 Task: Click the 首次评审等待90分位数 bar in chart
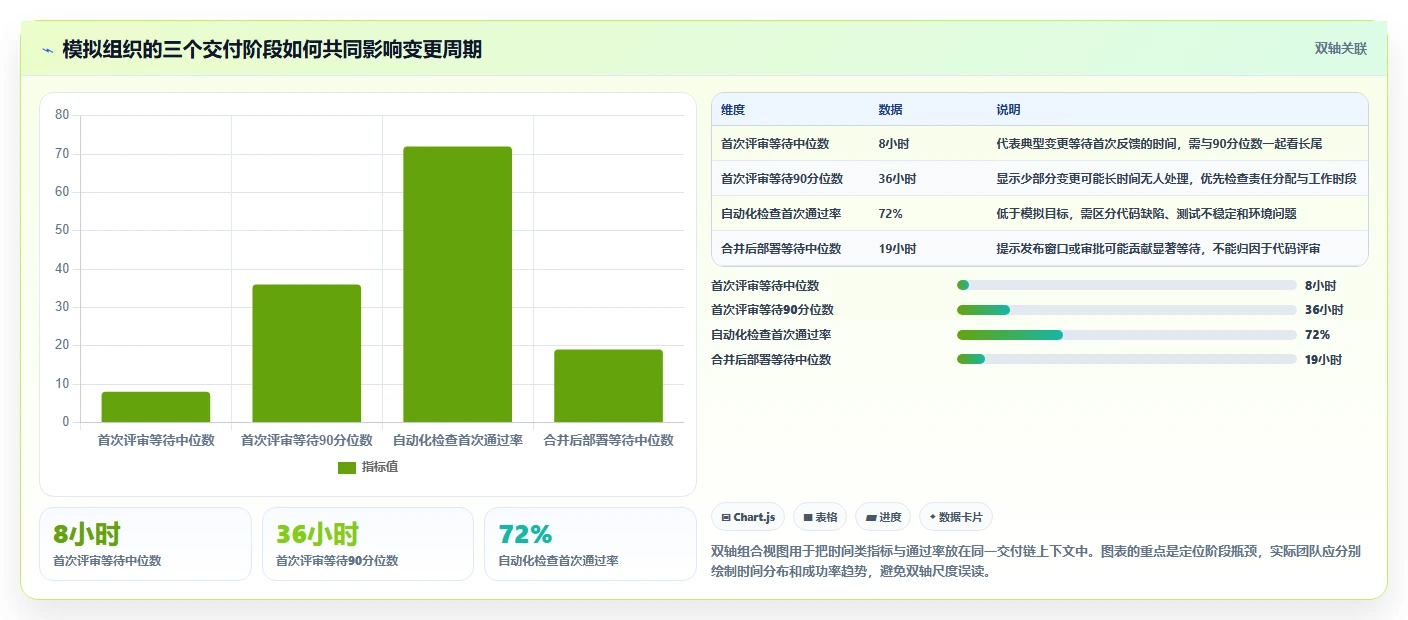(306, 353)
